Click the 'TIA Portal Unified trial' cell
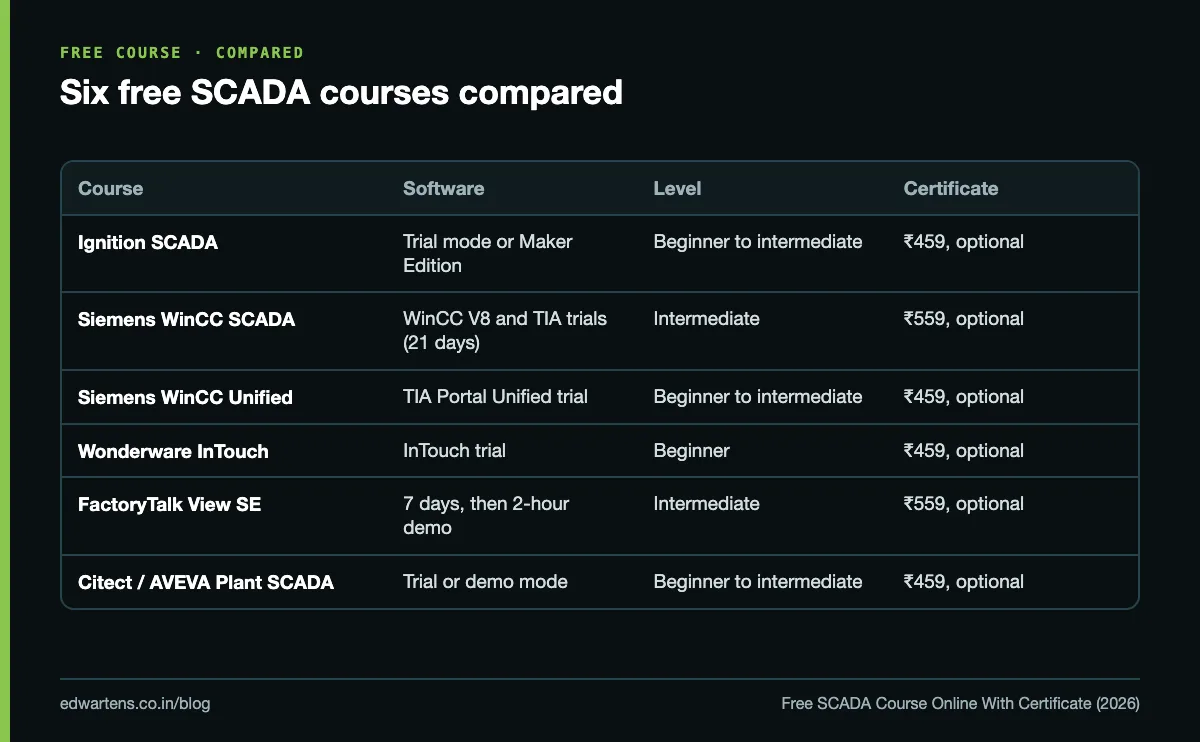The height and width of the screenshot is (742, 1200). 495,396
